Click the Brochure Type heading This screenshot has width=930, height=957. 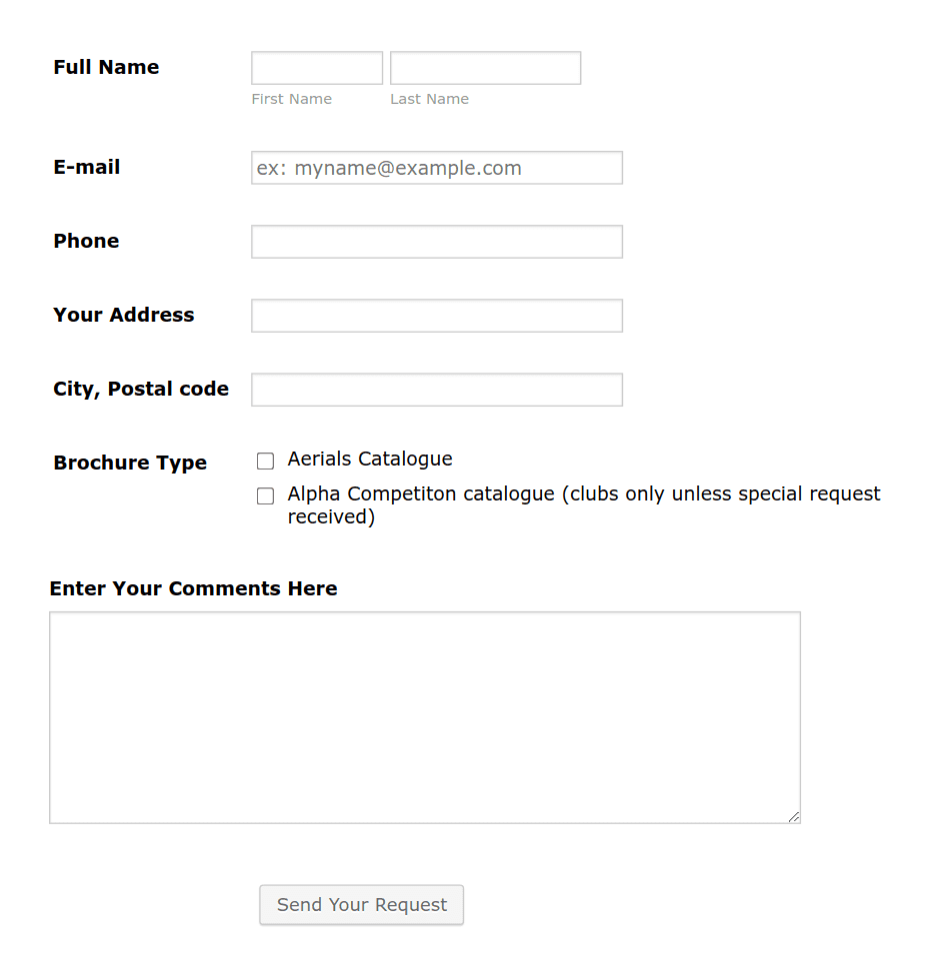click(130, 462)
